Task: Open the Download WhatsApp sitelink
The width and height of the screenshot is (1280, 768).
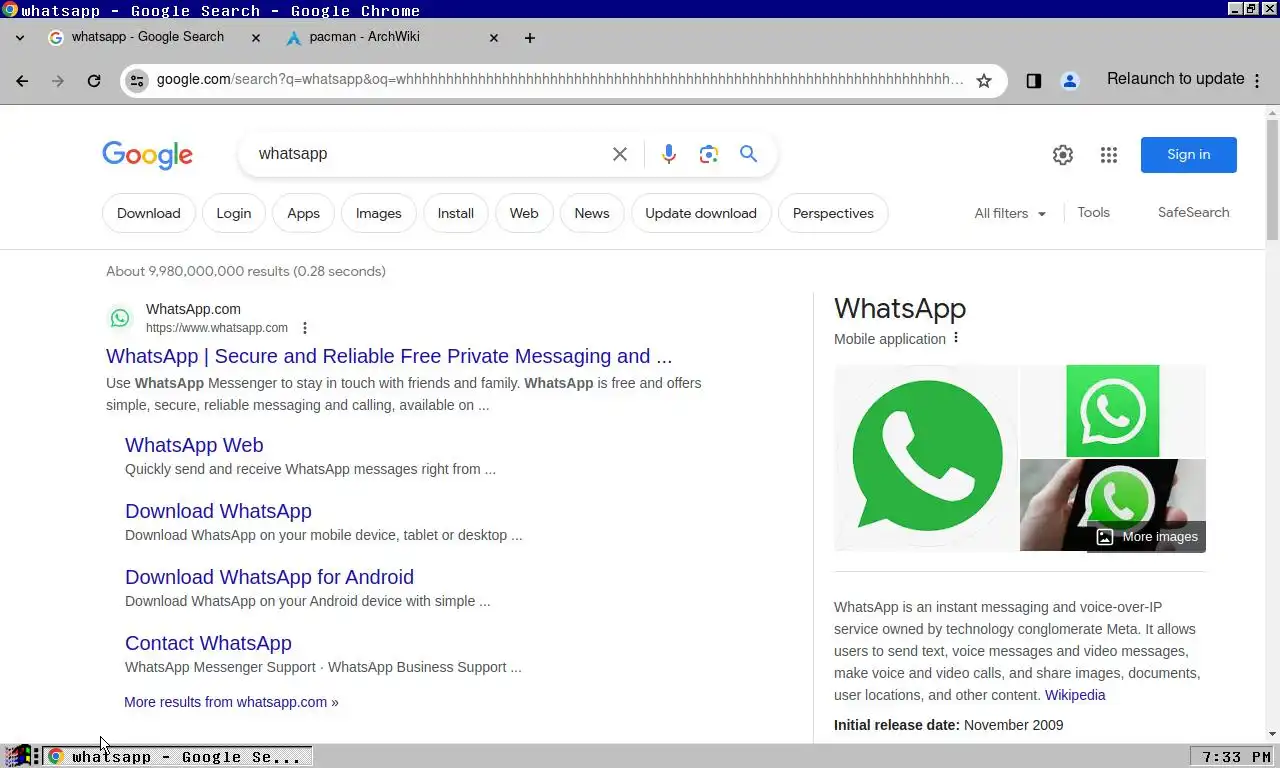Action: [x=218, y=511]
